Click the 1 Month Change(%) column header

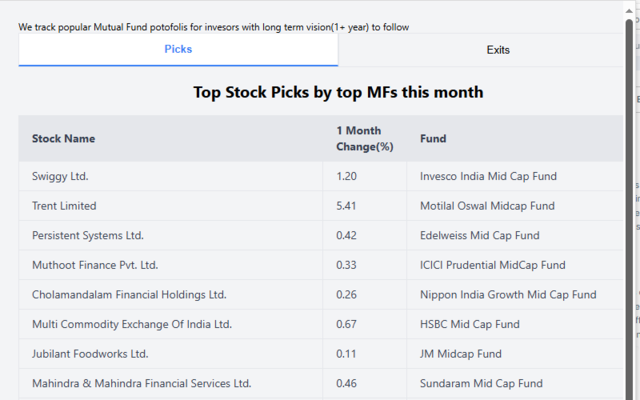pyautogui.click(x=364, y=139)
